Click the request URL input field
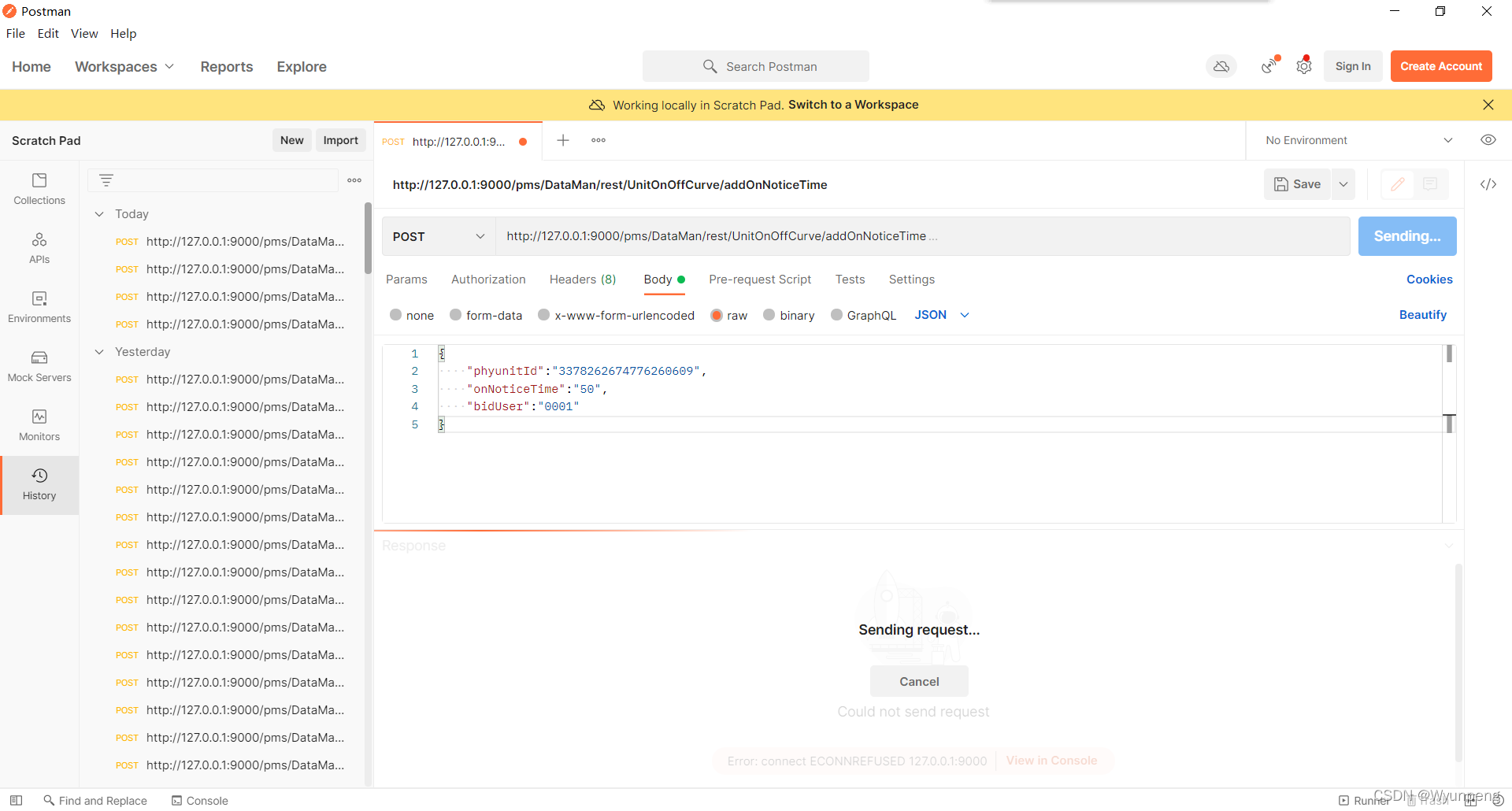Viewport: 1512px width, 811px height. coord(922,236)
